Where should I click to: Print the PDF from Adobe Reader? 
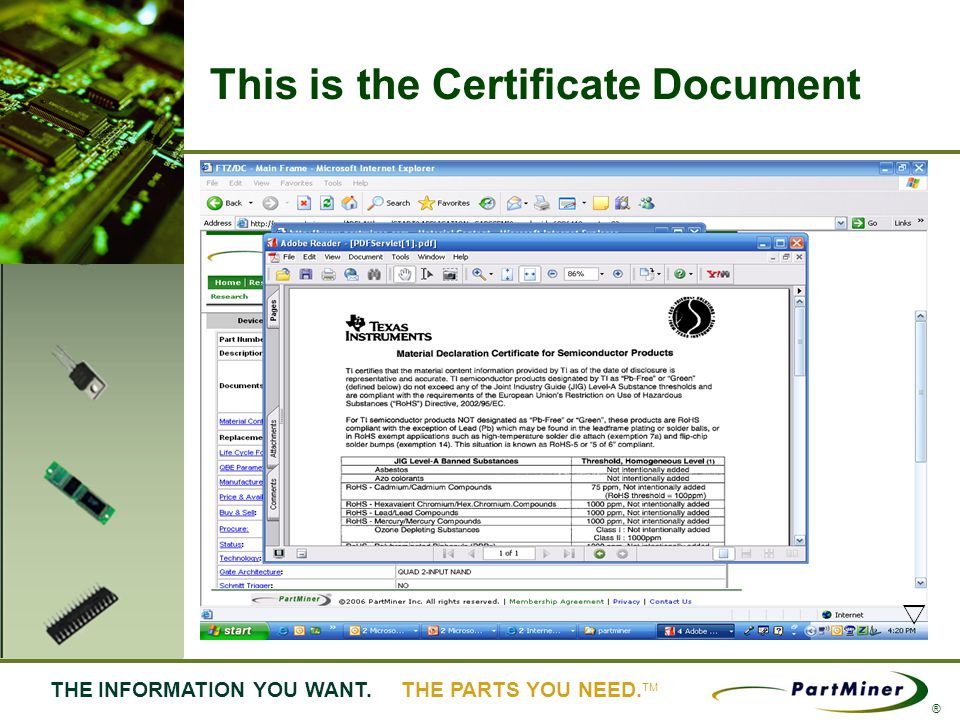coord(328,274)
